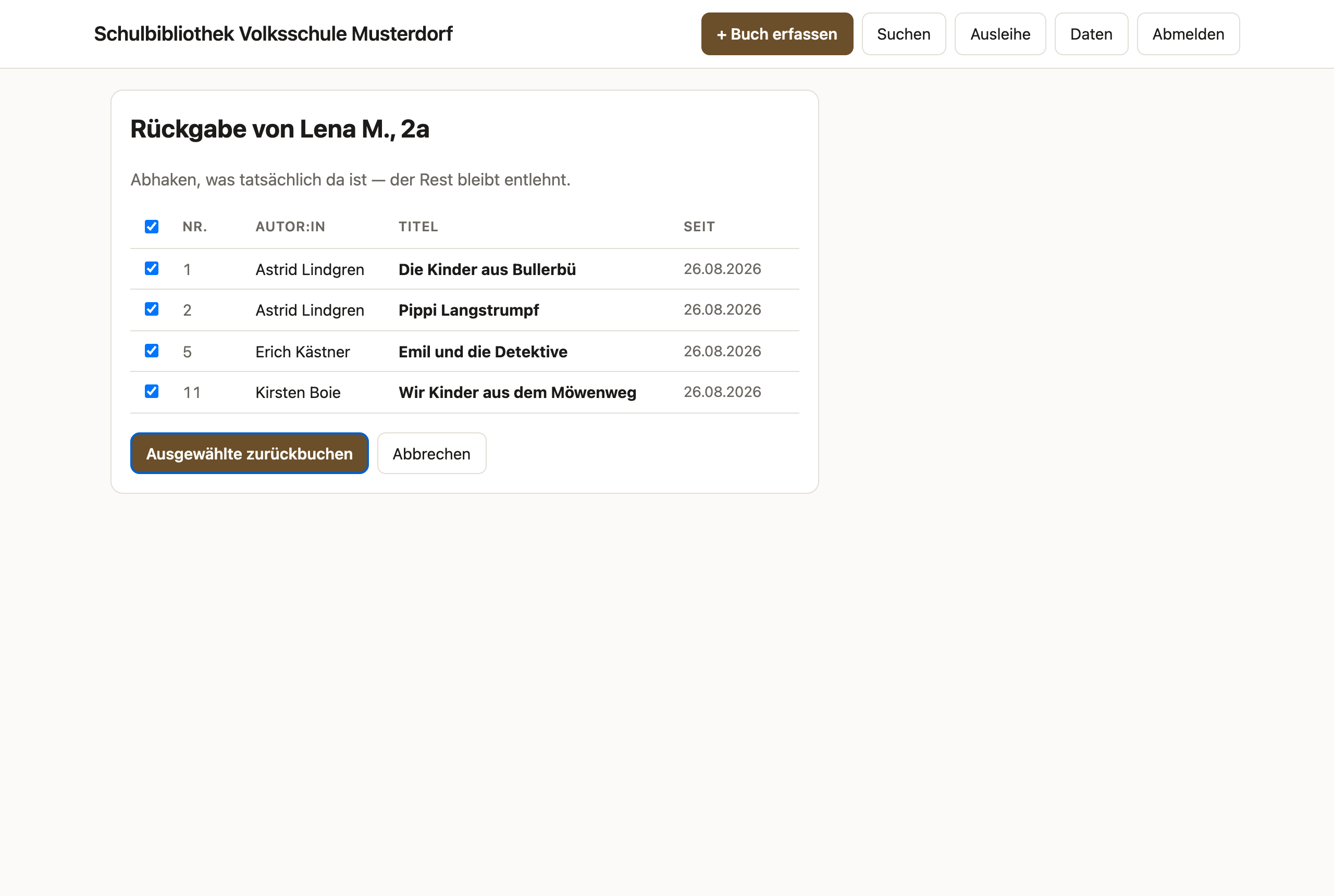
Task: Click Ausgewählte zurückbuchen button
Action: tap(249, 453)
